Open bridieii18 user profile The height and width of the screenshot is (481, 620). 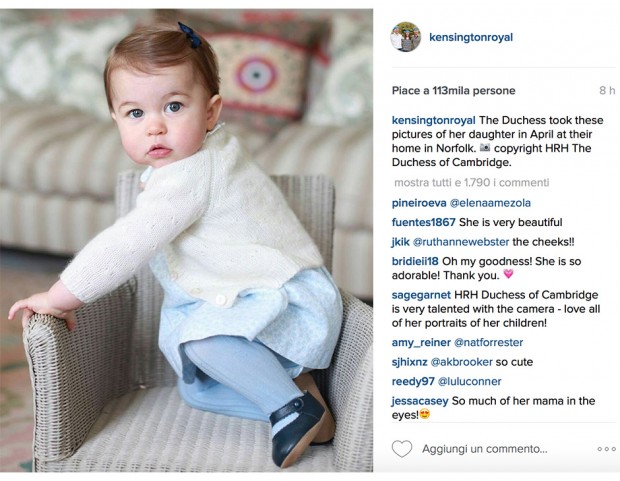coord(415,261)
